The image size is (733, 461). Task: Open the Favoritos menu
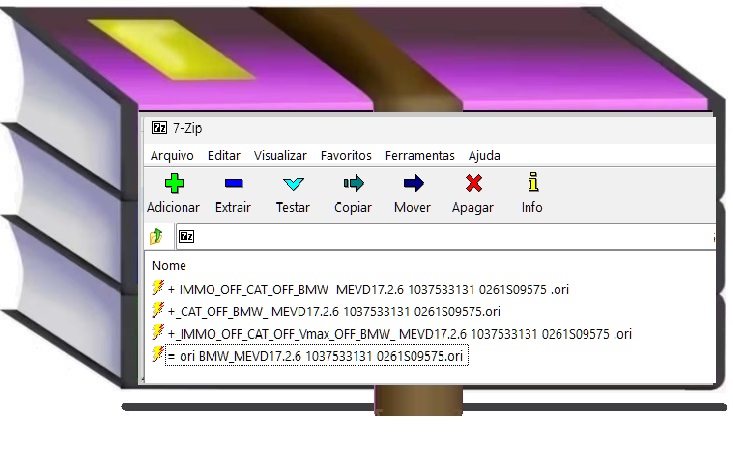click(346, 155)
